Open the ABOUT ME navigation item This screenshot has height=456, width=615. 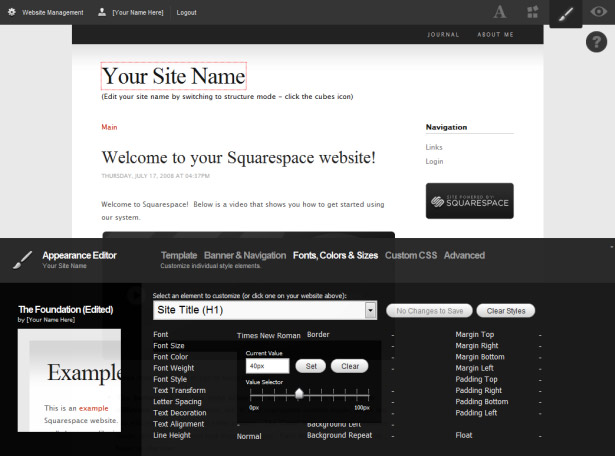495,35
